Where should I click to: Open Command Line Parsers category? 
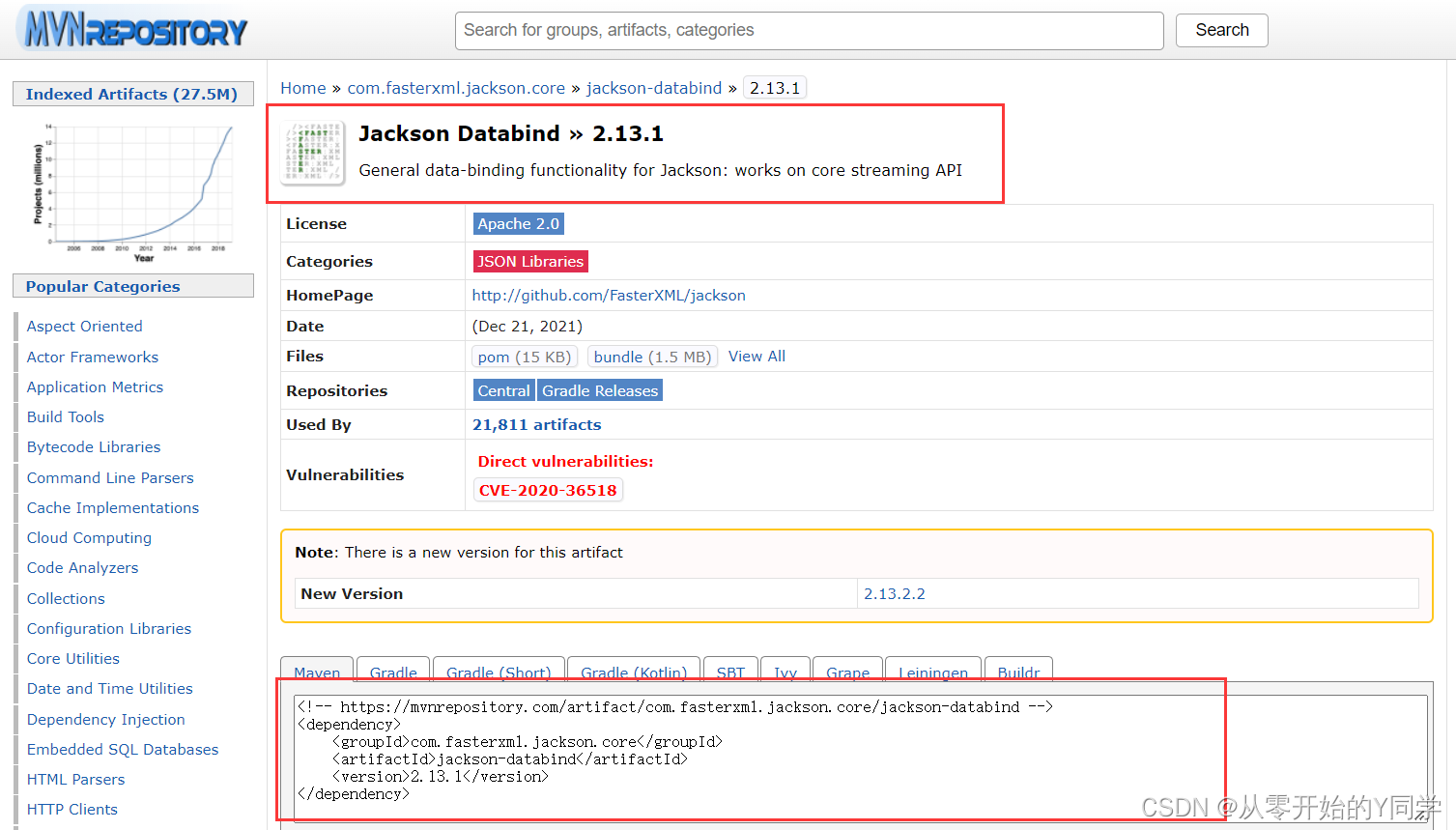pyautogui.click(x=110, y=478)
